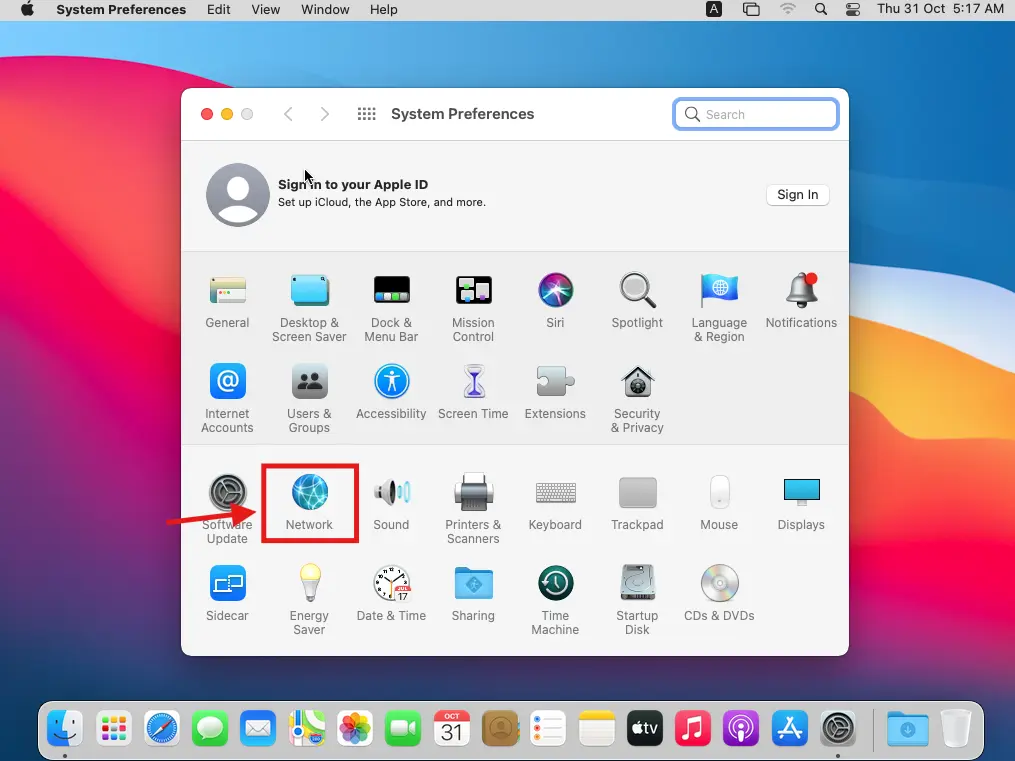Open Podcasts in the Dock
This screenshot has width=1015, height=761.
pos(741,729)
